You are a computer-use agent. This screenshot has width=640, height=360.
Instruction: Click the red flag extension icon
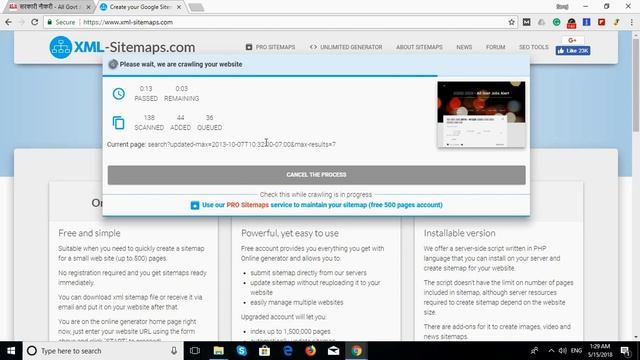601,22
